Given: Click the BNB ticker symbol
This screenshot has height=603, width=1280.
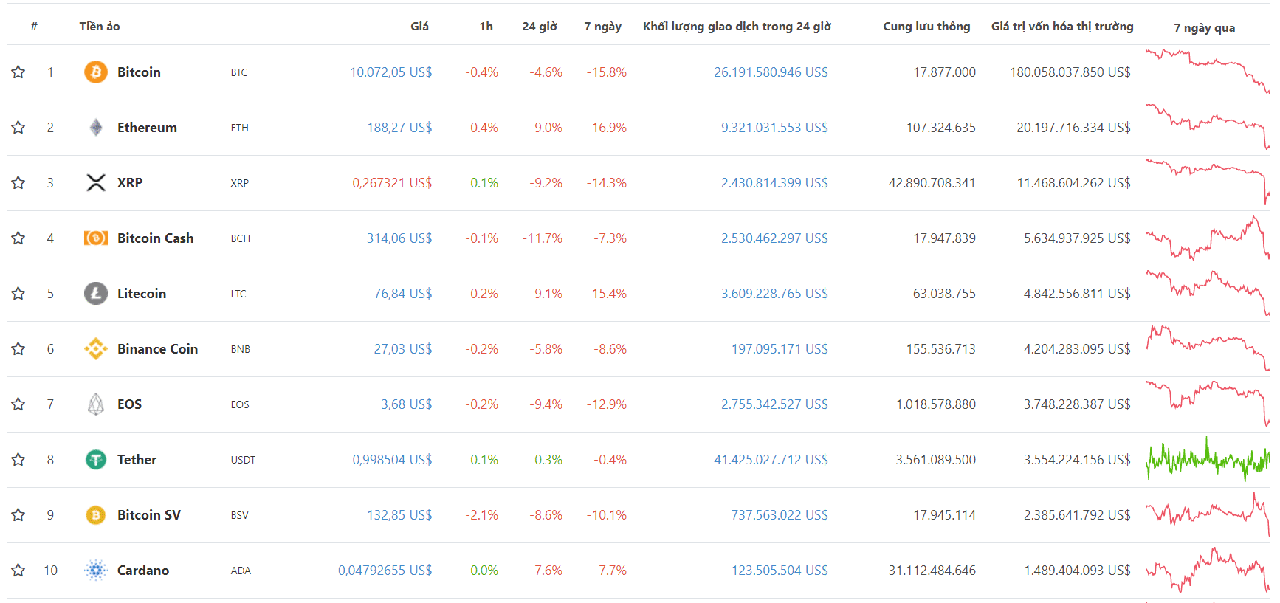Looking at the screenshot, I should click(240, 349).
